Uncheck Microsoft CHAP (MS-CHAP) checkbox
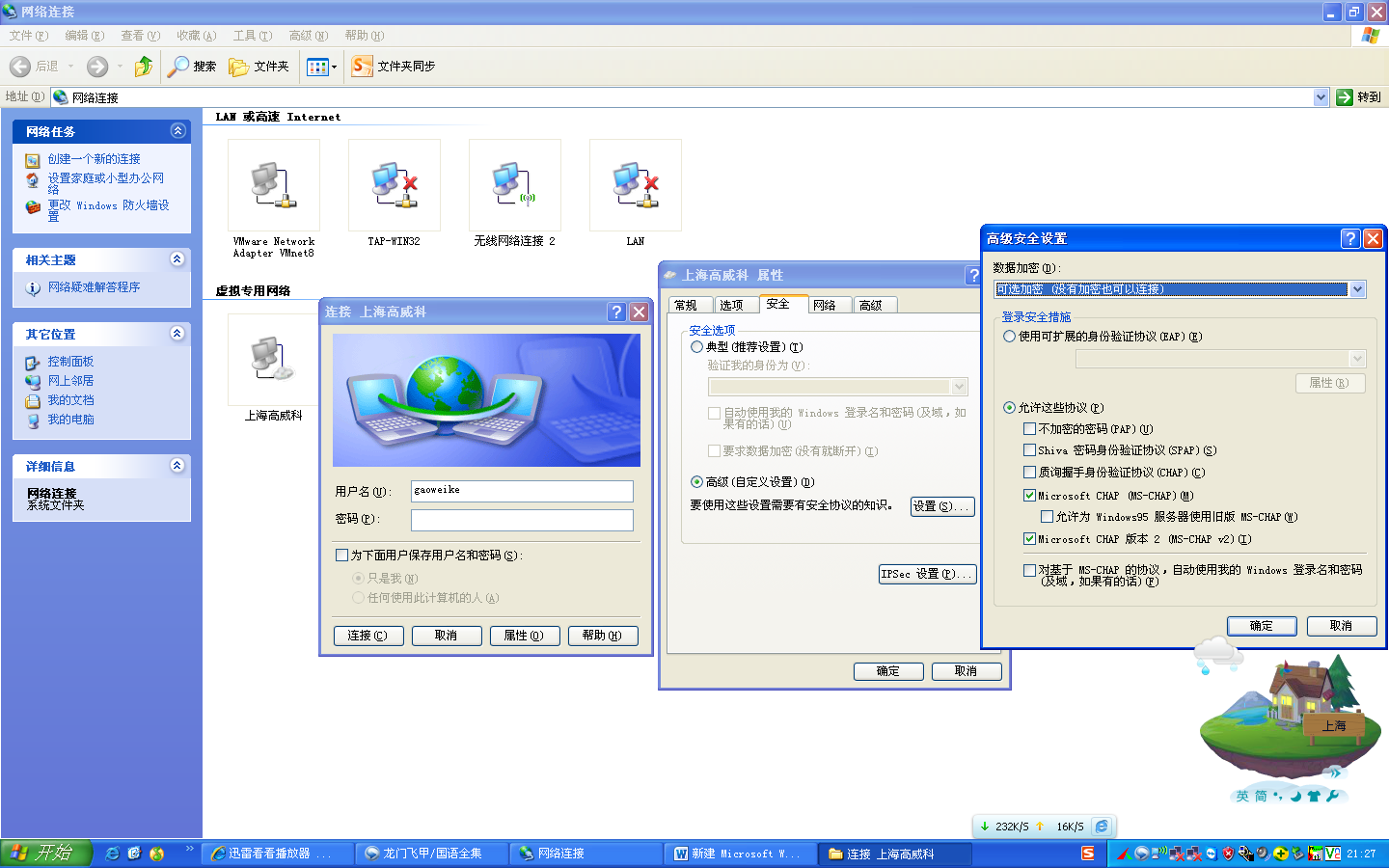The width and height of the screenshot is (1389, 868). pyautogui.click(x=1029, y=496)
